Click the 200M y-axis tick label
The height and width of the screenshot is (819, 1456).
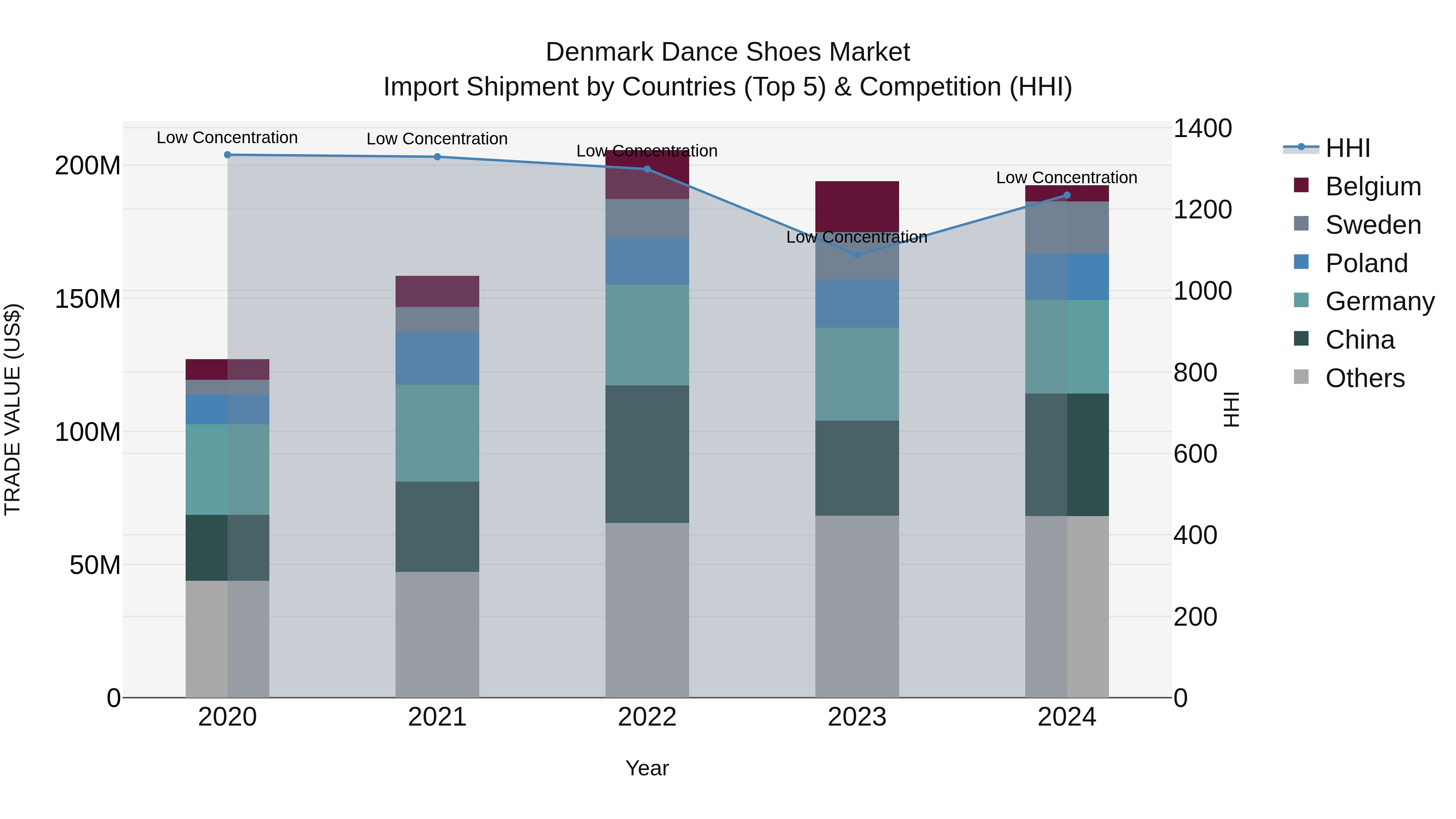tap(88, 166)
